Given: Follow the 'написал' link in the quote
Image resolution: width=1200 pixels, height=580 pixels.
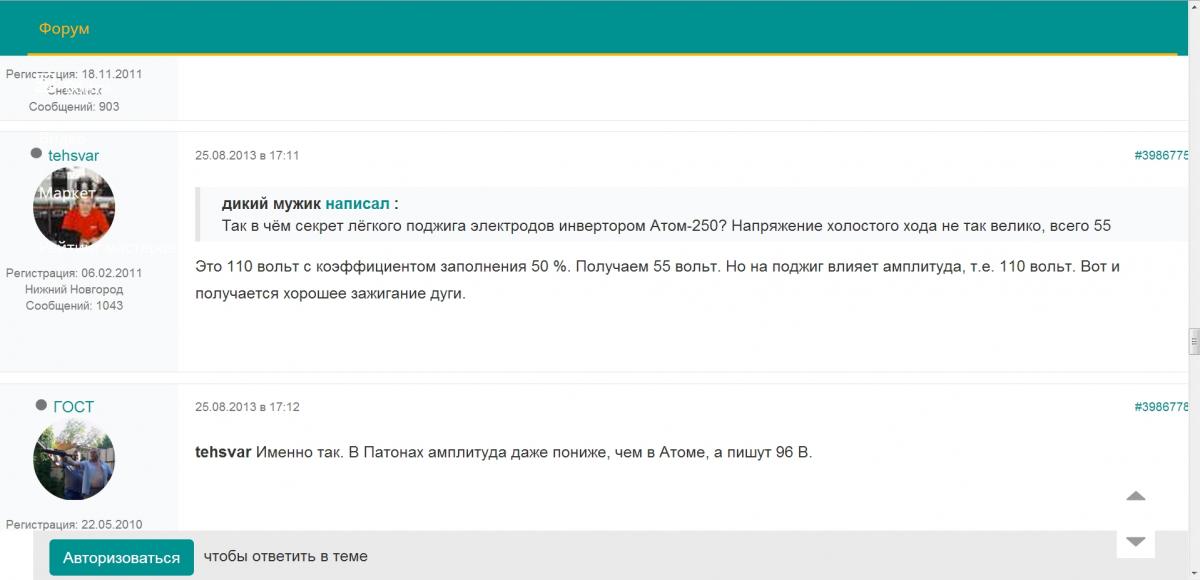Looking at the screenshot, I should (x=358, y=203).
